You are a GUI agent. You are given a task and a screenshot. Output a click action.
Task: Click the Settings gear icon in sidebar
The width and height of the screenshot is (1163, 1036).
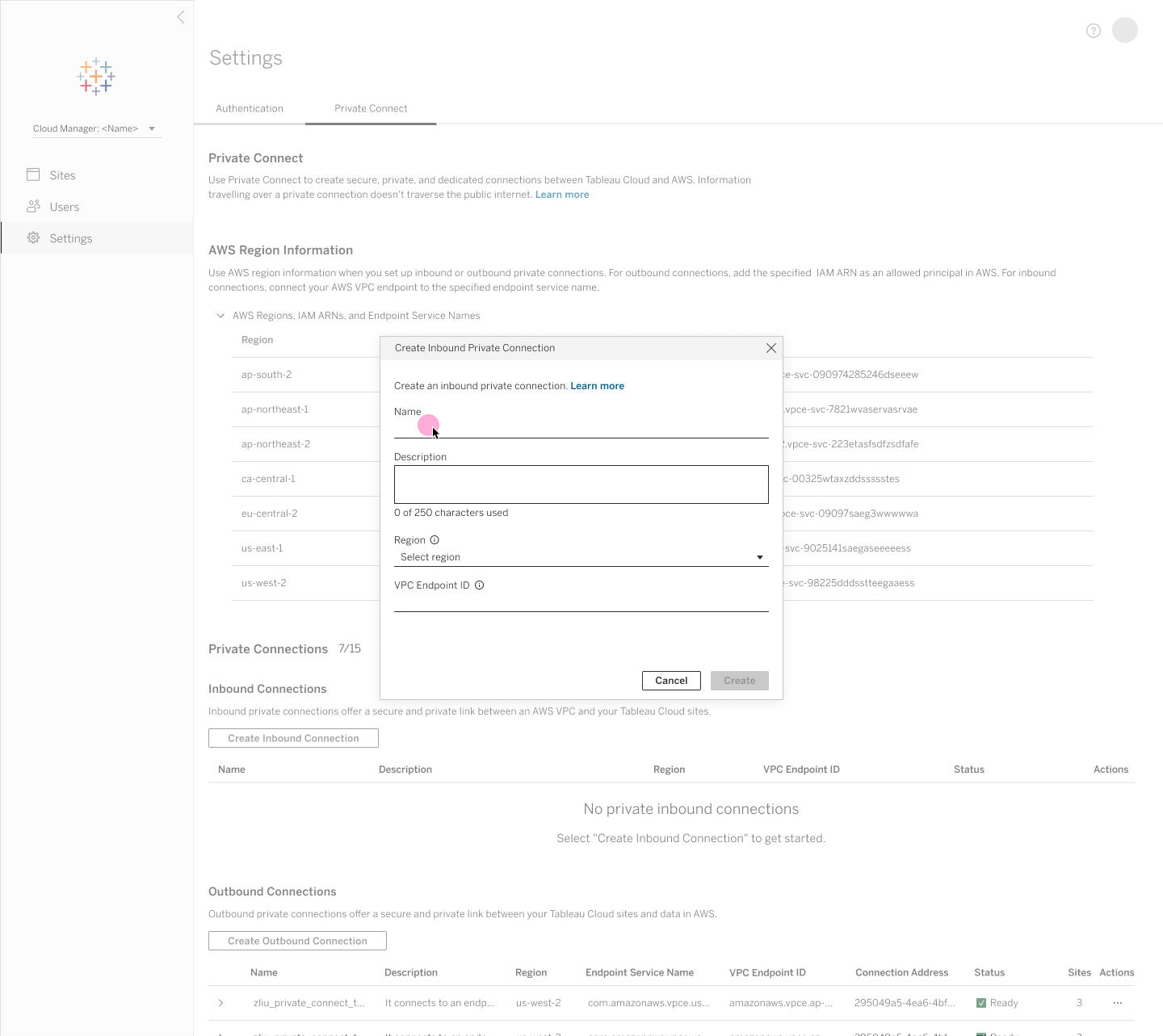click(33, 237)
